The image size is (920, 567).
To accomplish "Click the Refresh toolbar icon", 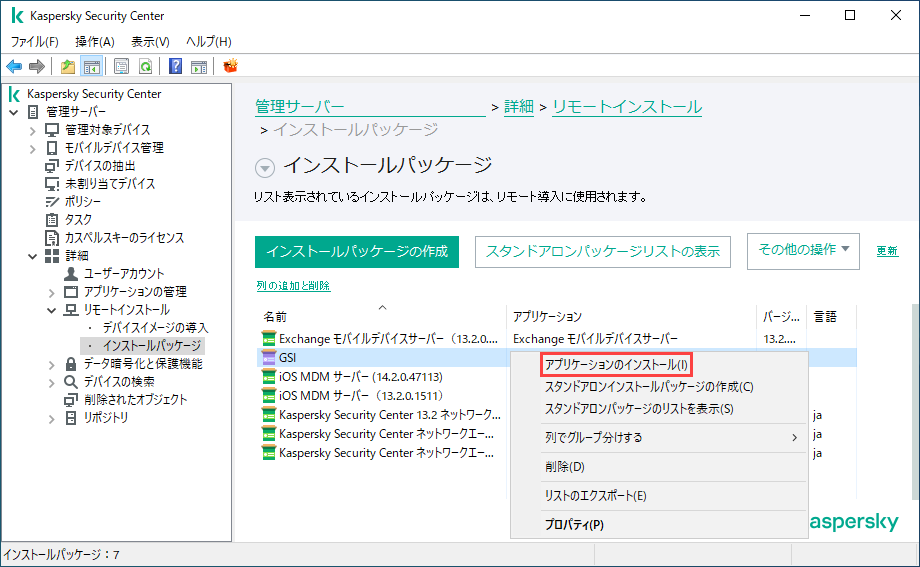I will [x=146, y=66].
